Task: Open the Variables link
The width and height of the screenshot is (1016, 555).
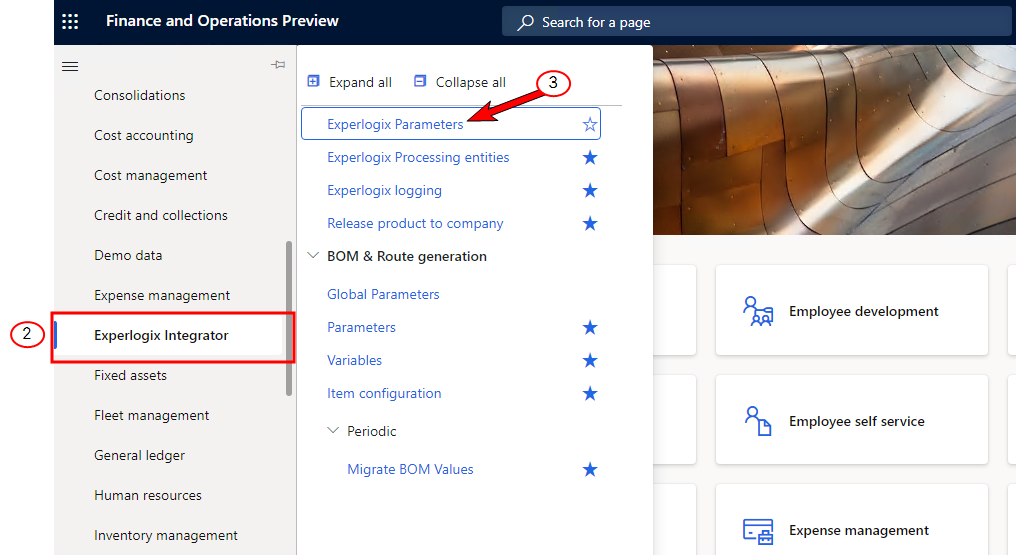Action: click(x=354, y=361)
